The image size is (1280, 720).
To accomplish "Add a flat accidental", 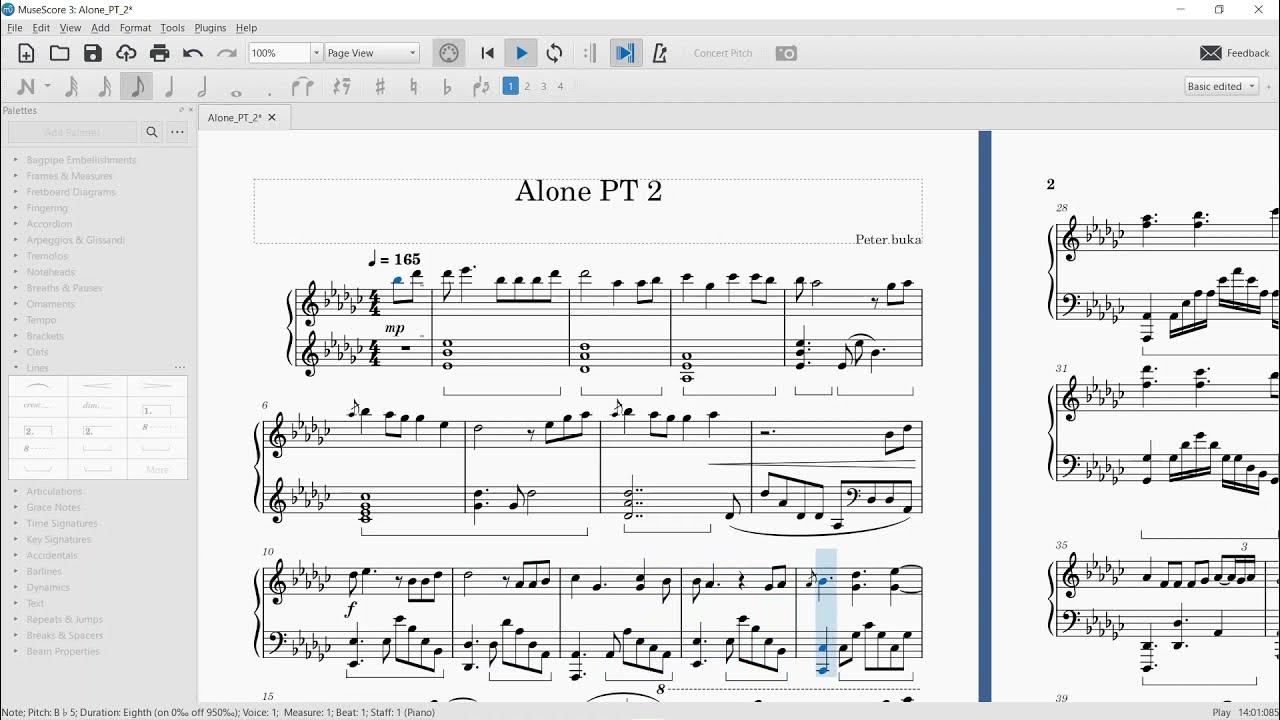I will (447, 87).
